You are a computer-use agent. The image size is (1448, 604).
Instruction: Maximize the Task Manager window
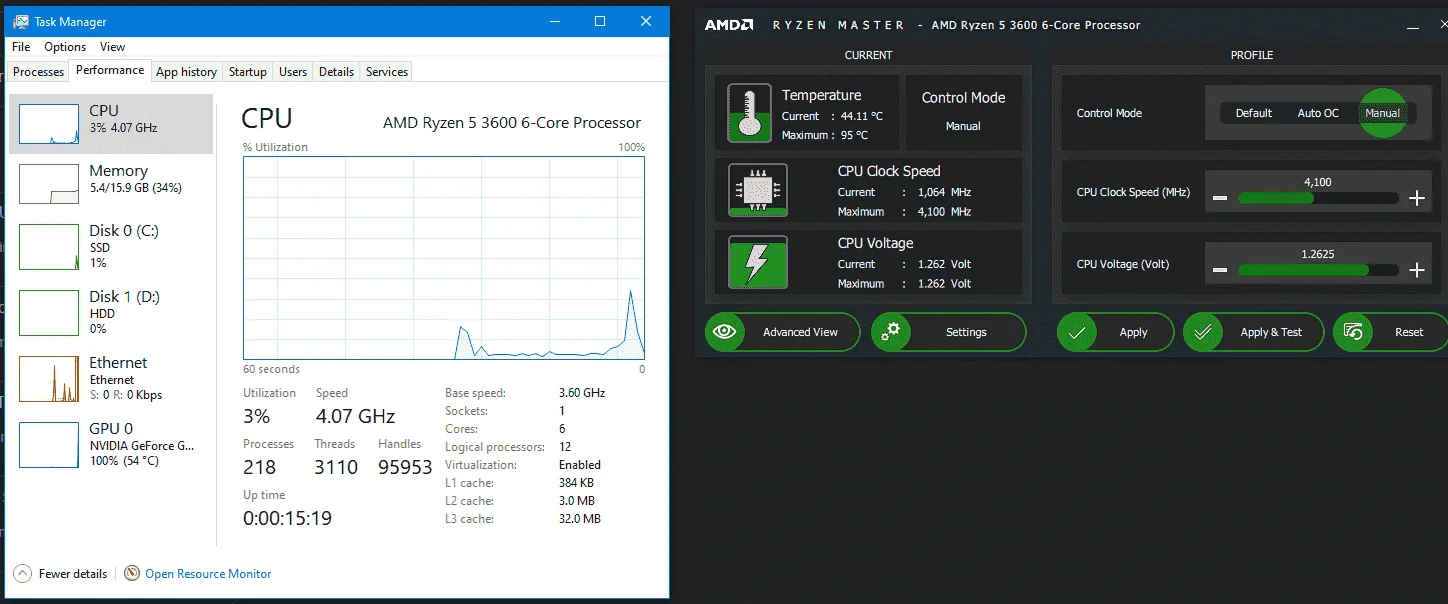click(x=599, y=21)
